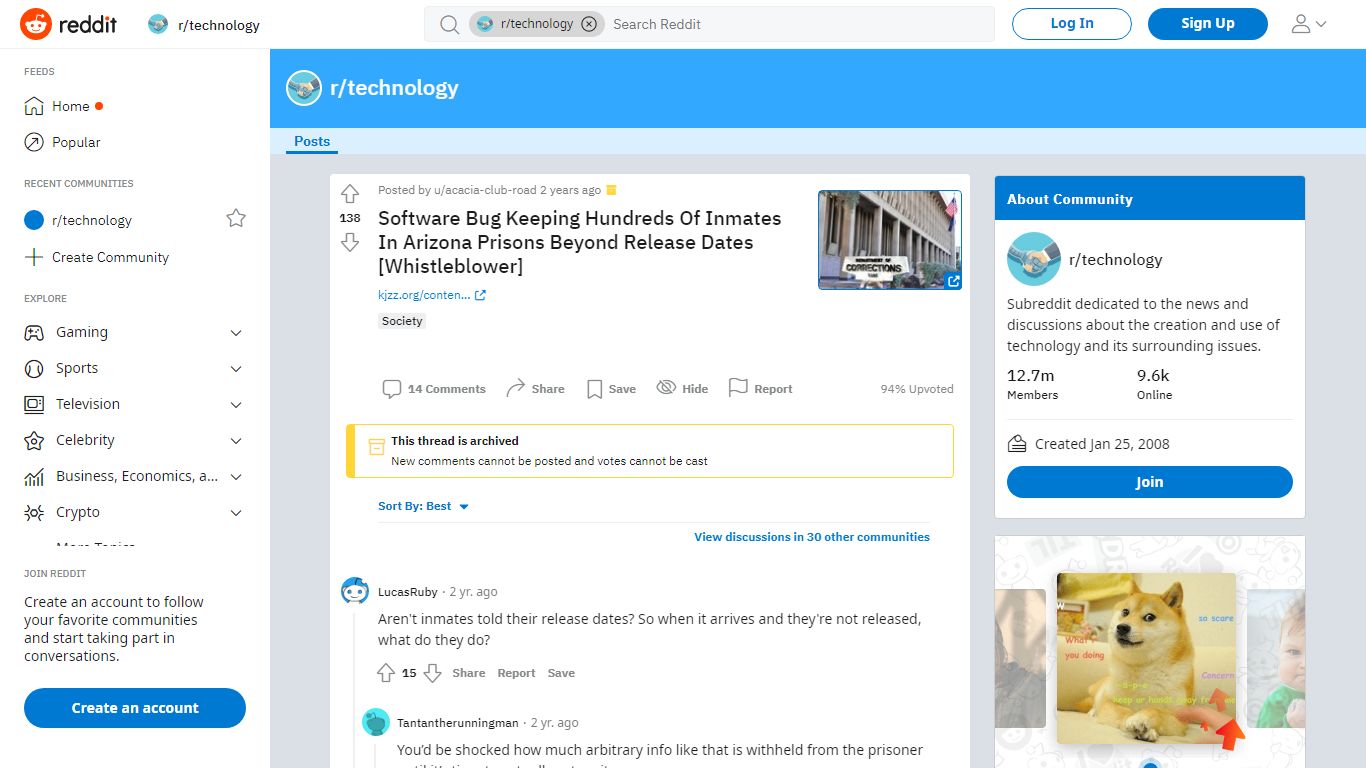Remove the r/technology search filter chip
This screenshot has width=1366, height=768.
(589, 24)
